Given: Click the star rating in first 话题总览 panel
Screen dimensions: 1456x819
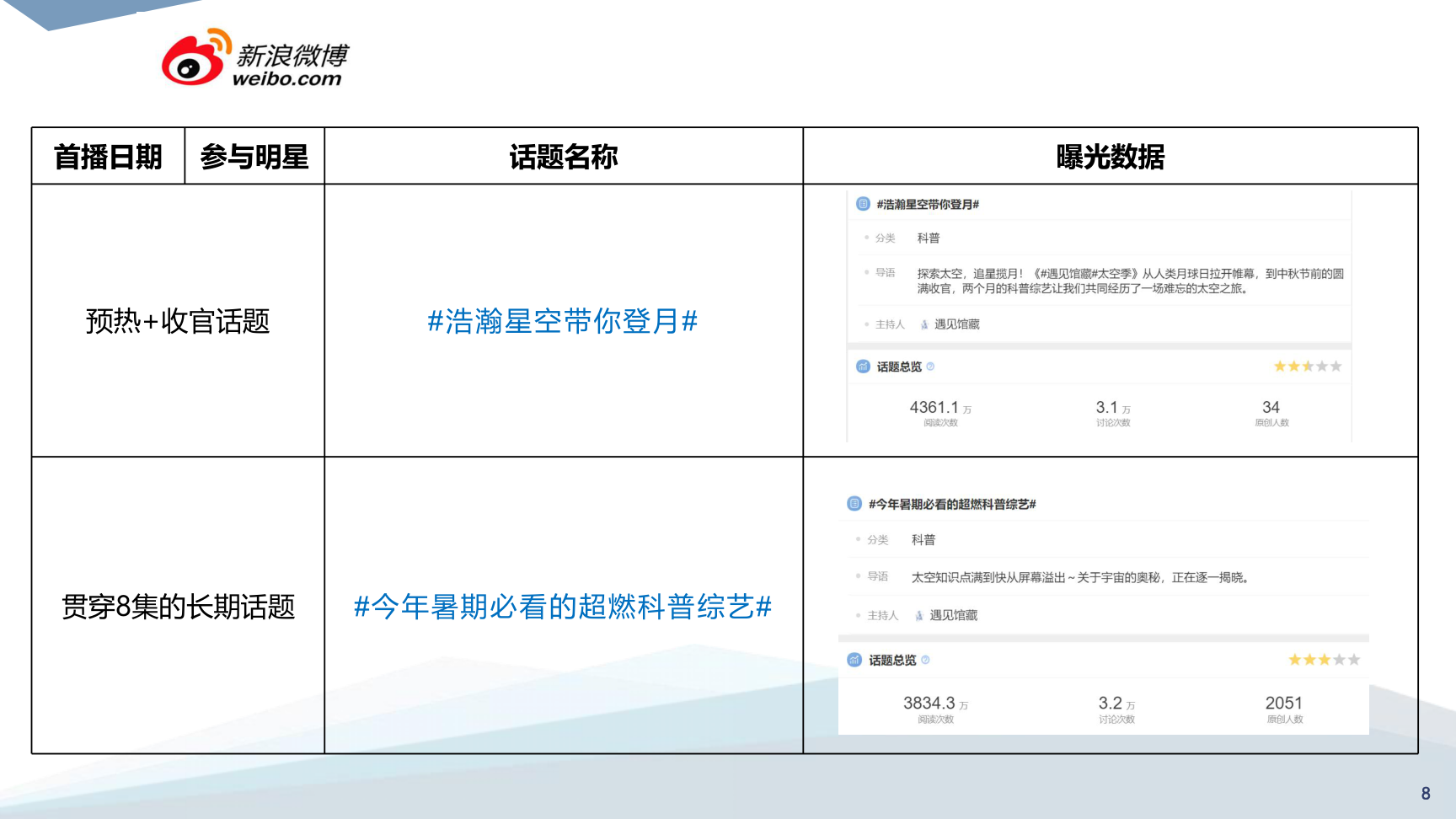Looking at the screenshot, I should click(x=1308, y=367).
